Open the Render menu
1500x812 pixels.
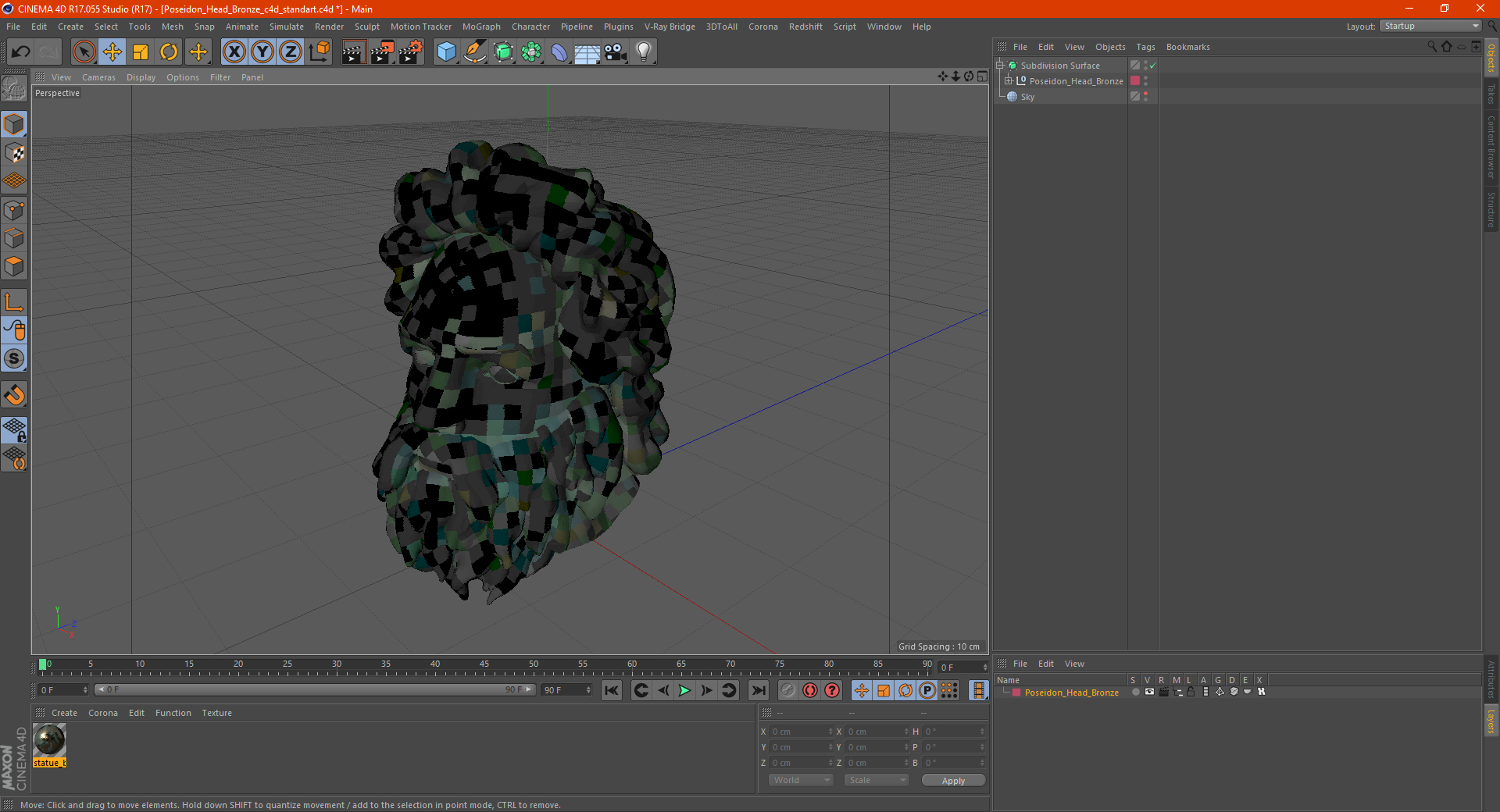coord(329,27)
